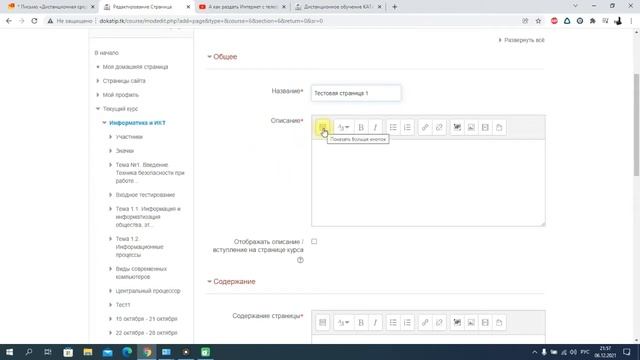Toggle Bold in Описание editor toolbar
640x360 pixels.
(361, 127)
